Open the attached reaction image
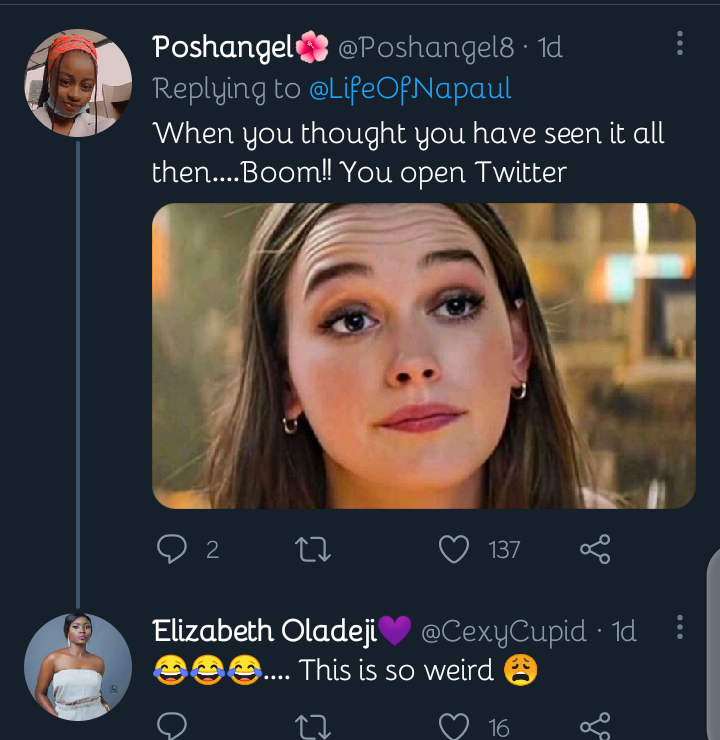The height and width of the screenshot is (740, 720). 424,356
